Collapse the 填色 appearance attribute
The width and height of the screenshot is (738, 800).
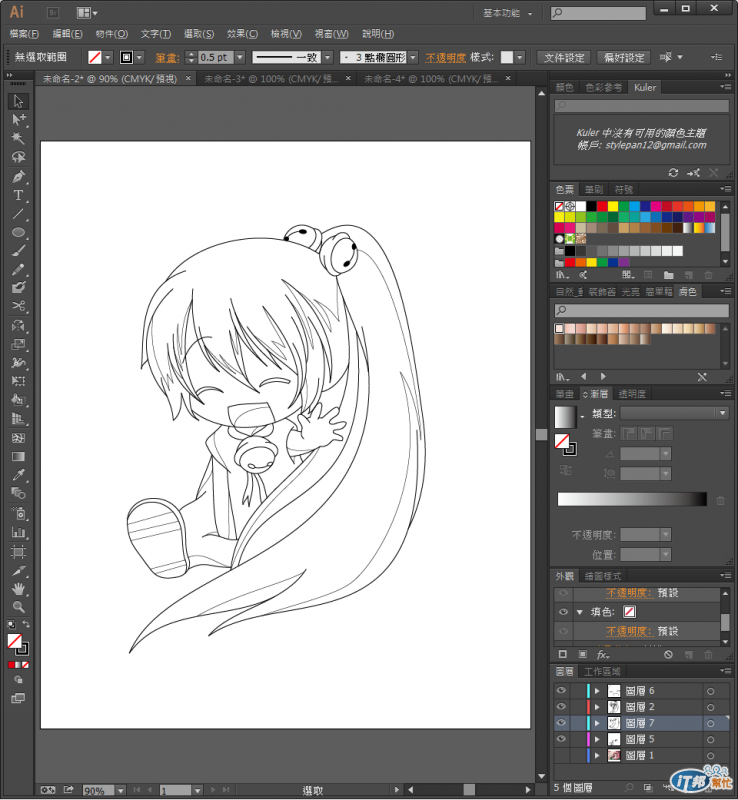(x=580, y=612)
